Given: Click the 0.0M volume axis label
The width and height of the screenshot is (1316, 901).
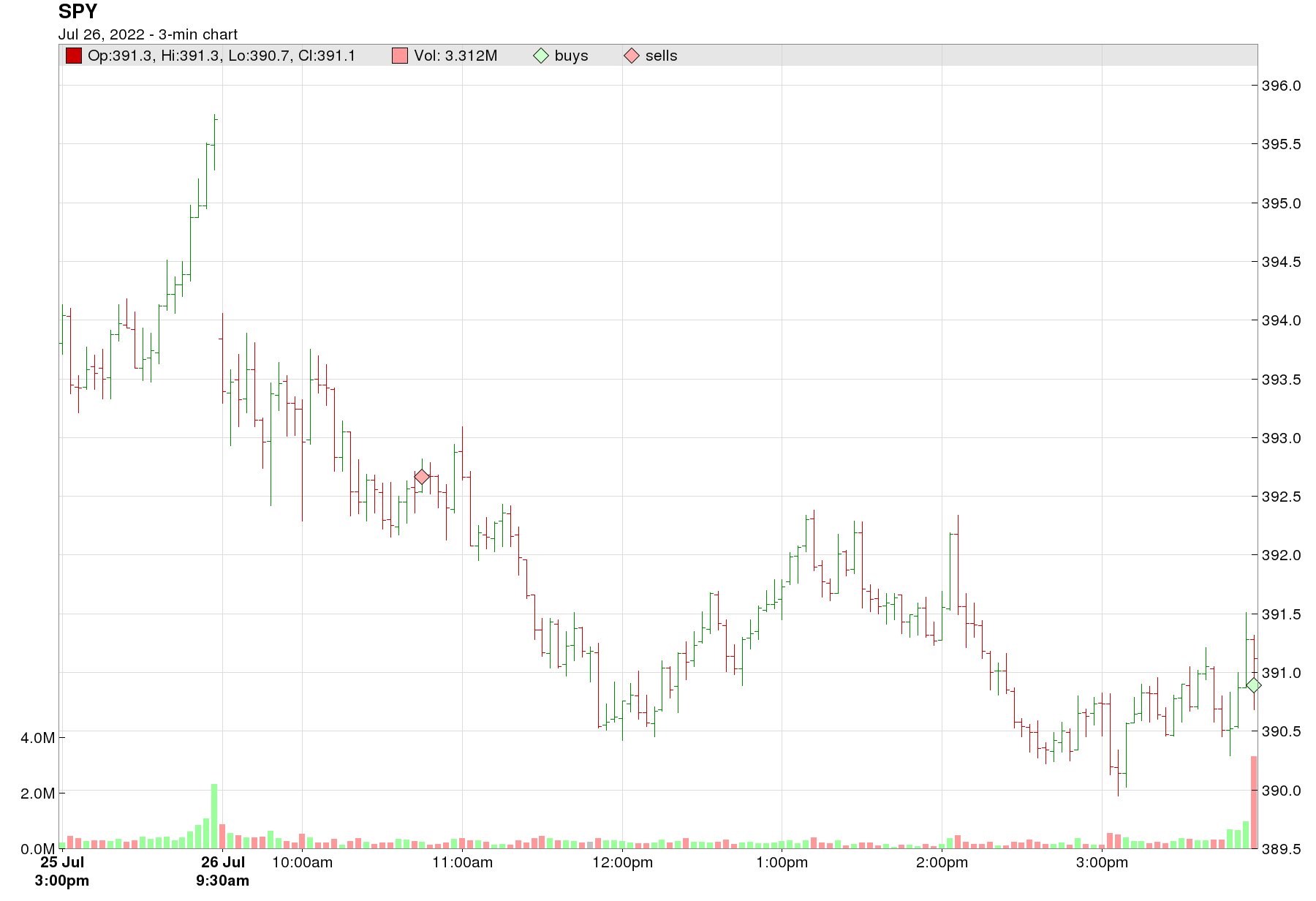Looking at the screenshot, I should (x=37, y=849).
